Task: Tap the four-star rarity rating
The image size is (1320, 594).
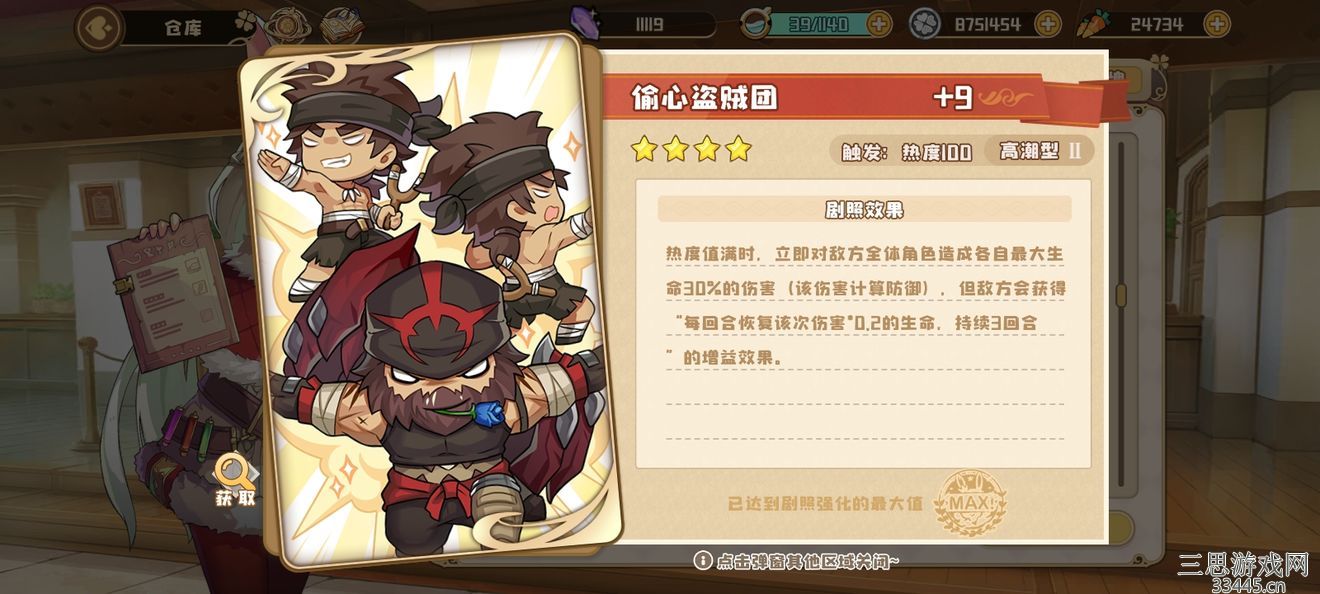Action: tap(691, 150)
